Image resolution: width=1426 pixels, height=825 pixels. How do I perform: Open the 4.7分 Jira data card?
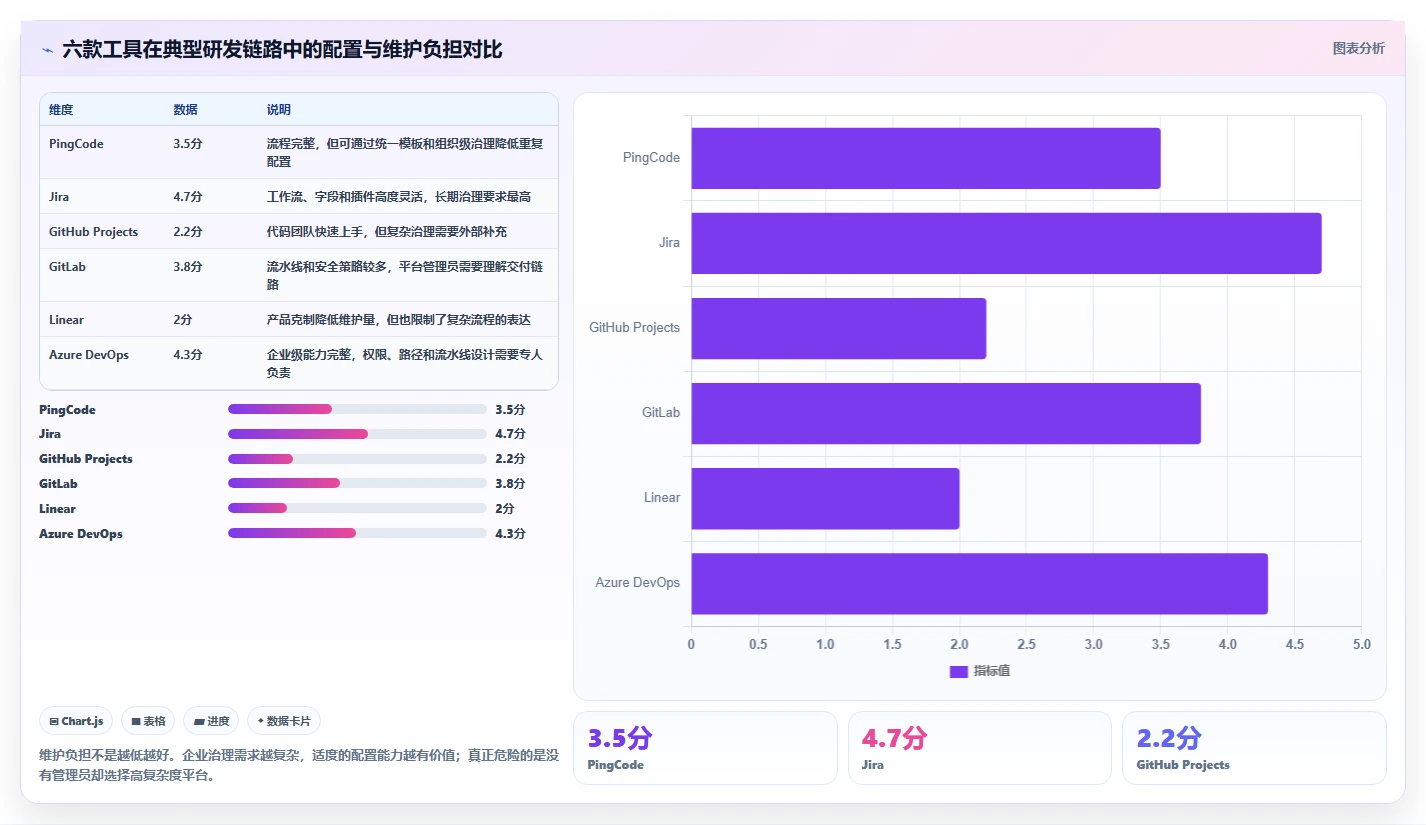[x=980, y=748]
